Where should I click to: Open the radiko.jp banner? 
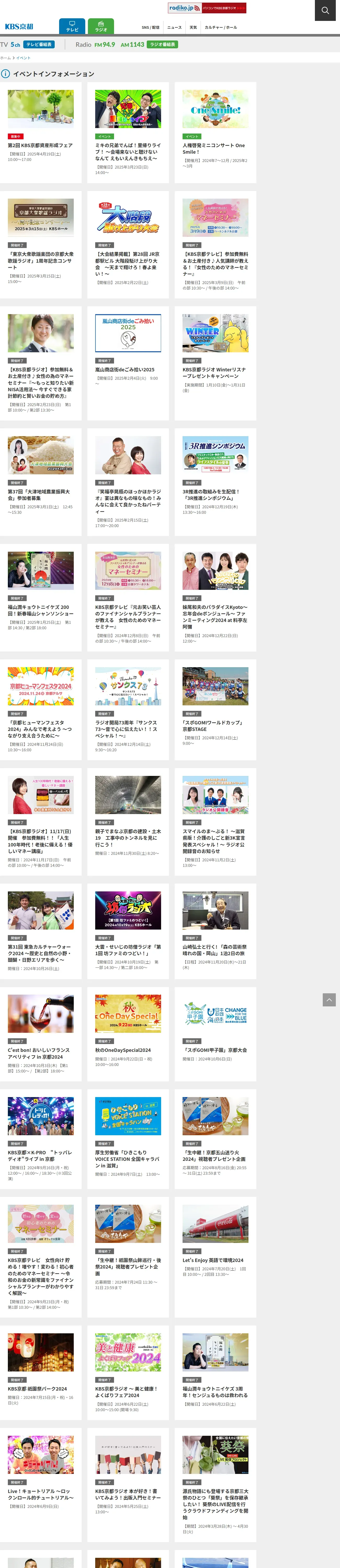pos(207,8)
